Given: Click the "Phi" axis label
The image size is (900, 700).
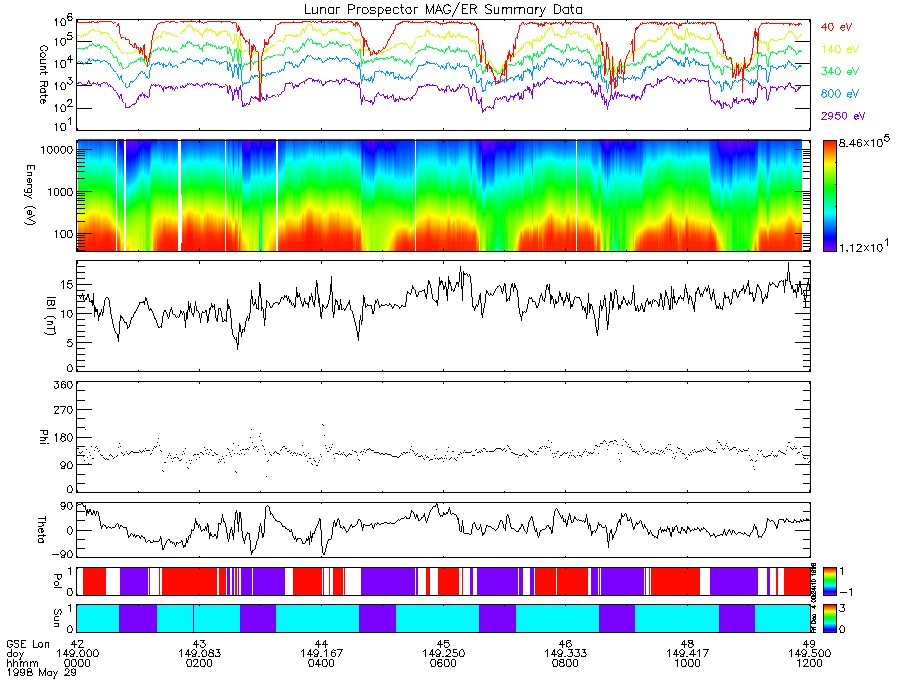Looking at the screenshot, I should coord(43,437).
